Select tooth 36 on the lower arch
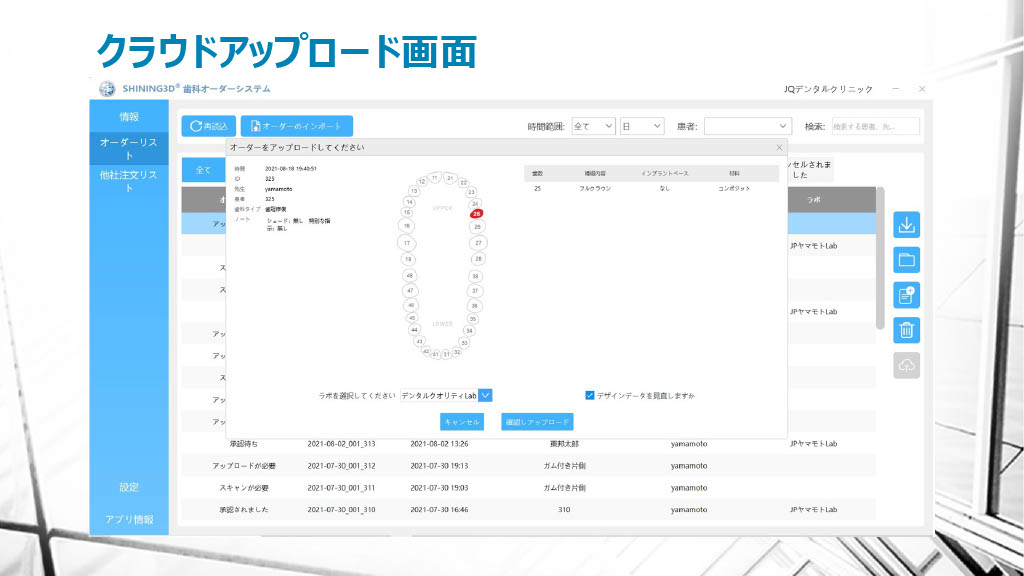Image resolution: width=1024 pixels, height=576 pixels. (x=474, y=305)
